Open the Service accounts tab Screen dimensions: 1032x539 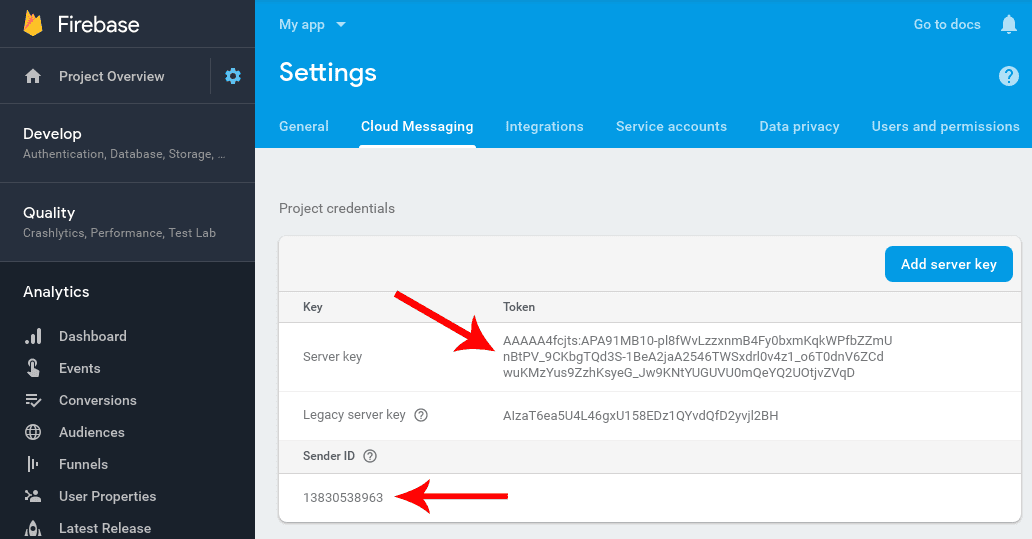pyautogui.click(x=671, y=126)
